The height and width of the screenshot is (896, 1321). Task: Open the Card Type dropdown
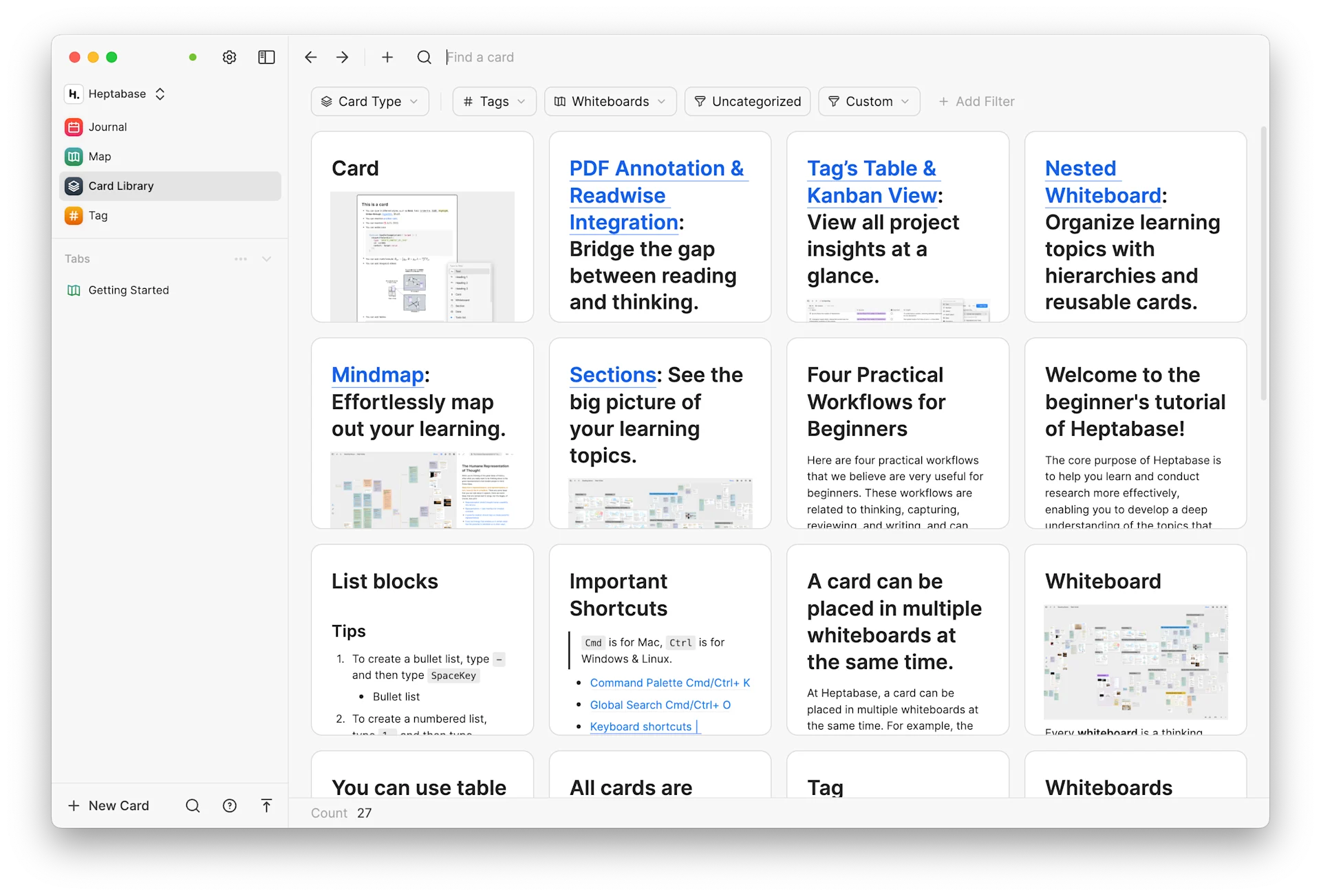coord(369,102)
